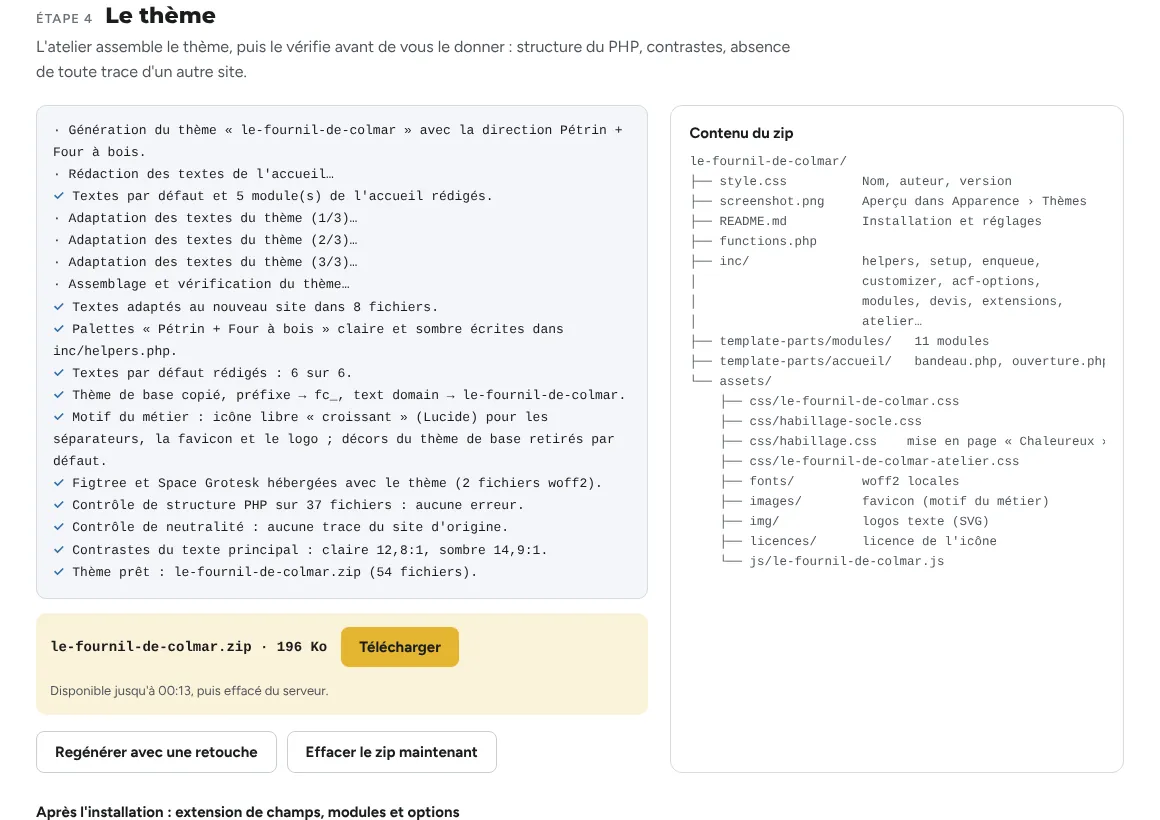Viewport: 1160px width, 820px height.
Task: Click the checkmark beside 'Contrôle de structure PHP'
Action: tap(58, 505)
